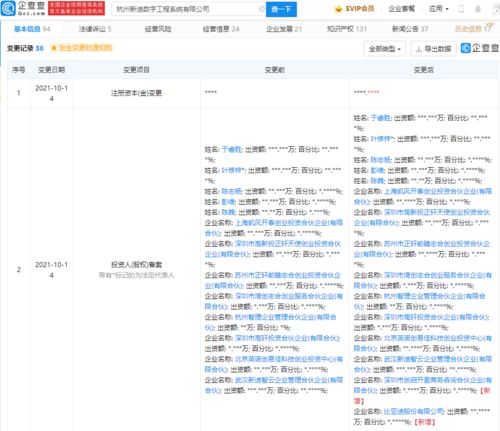Open 深圳市湾创志合 link in 变更后 column

[x=423, y=280]
